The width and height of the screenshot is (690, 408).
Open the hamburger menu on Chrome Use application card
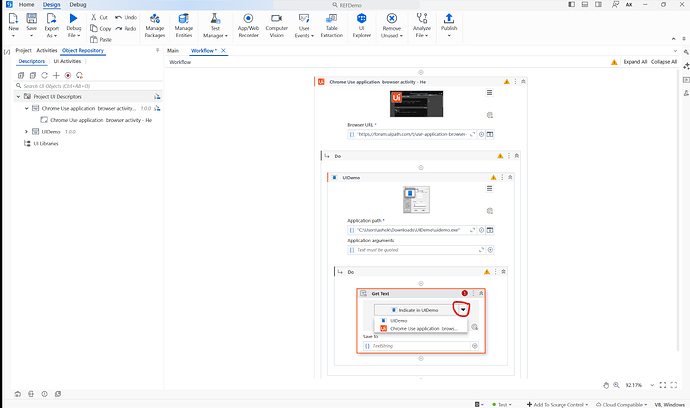(489, 92)
